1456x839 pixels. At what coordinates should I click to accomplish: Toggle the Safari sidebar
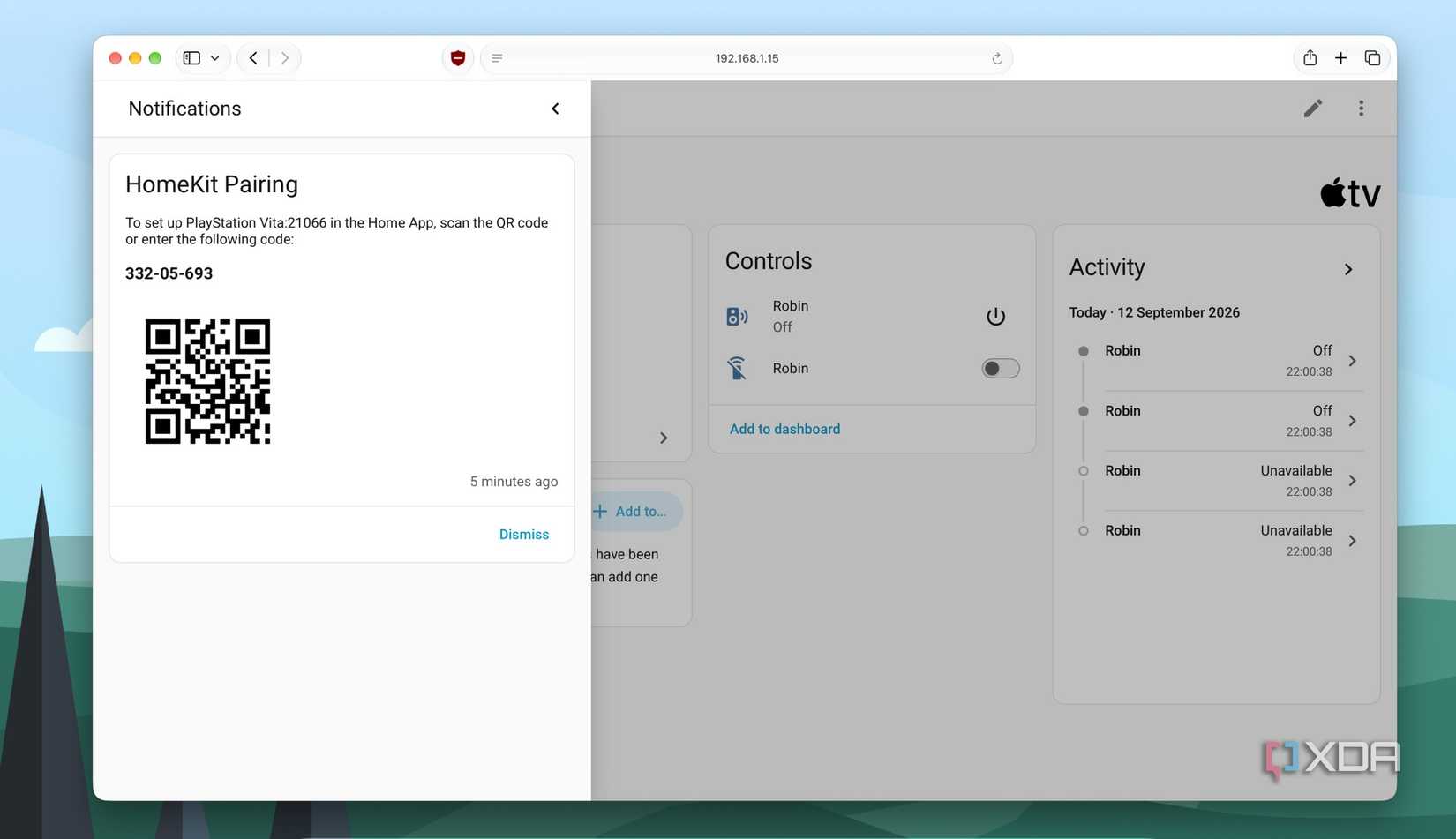[x=191, y=58]
